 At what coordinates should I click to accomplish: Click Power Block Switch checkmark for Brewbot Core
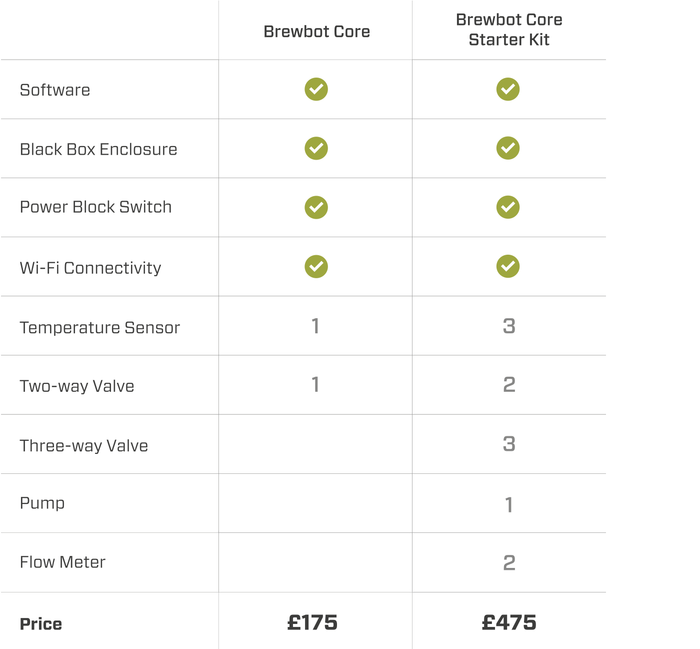pos(316,207)
